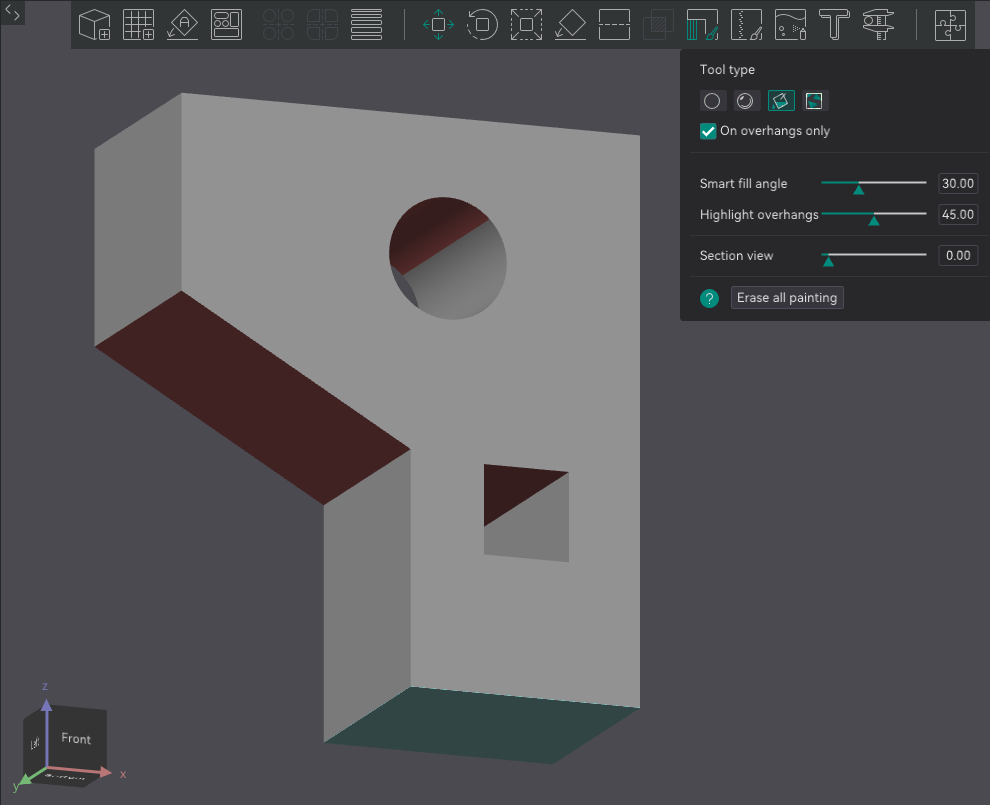The width and height of the screenshot is (990, 805).
Task: Open the help question mark button
Action: [709, 298]
